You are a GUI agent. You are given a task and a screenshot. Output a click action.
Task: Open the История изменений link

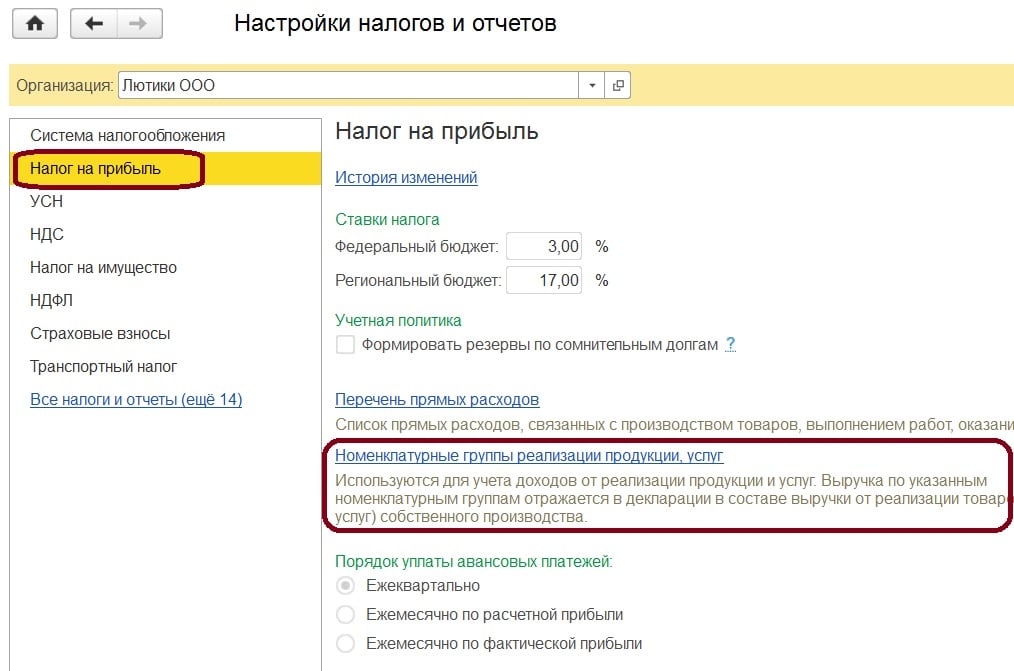(406, 178)
